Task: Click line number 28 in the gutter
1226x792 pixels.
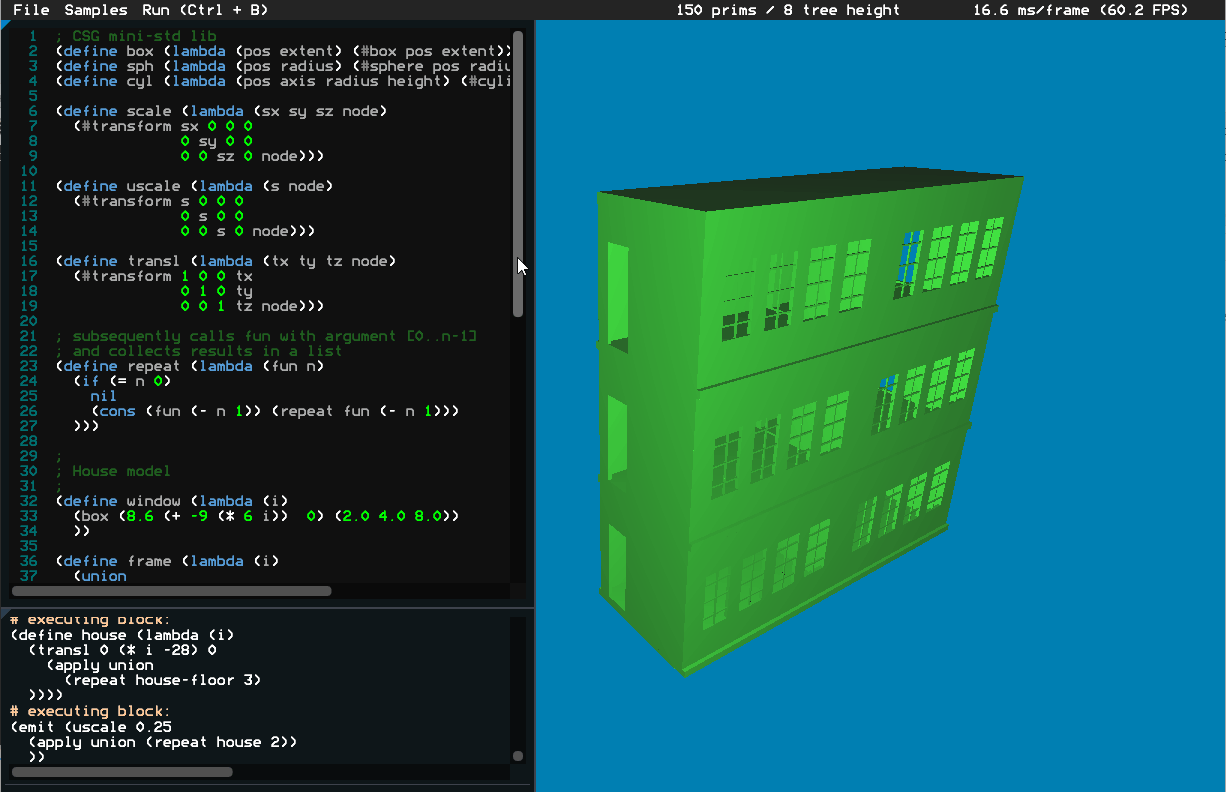Action: tap(28, 441)
